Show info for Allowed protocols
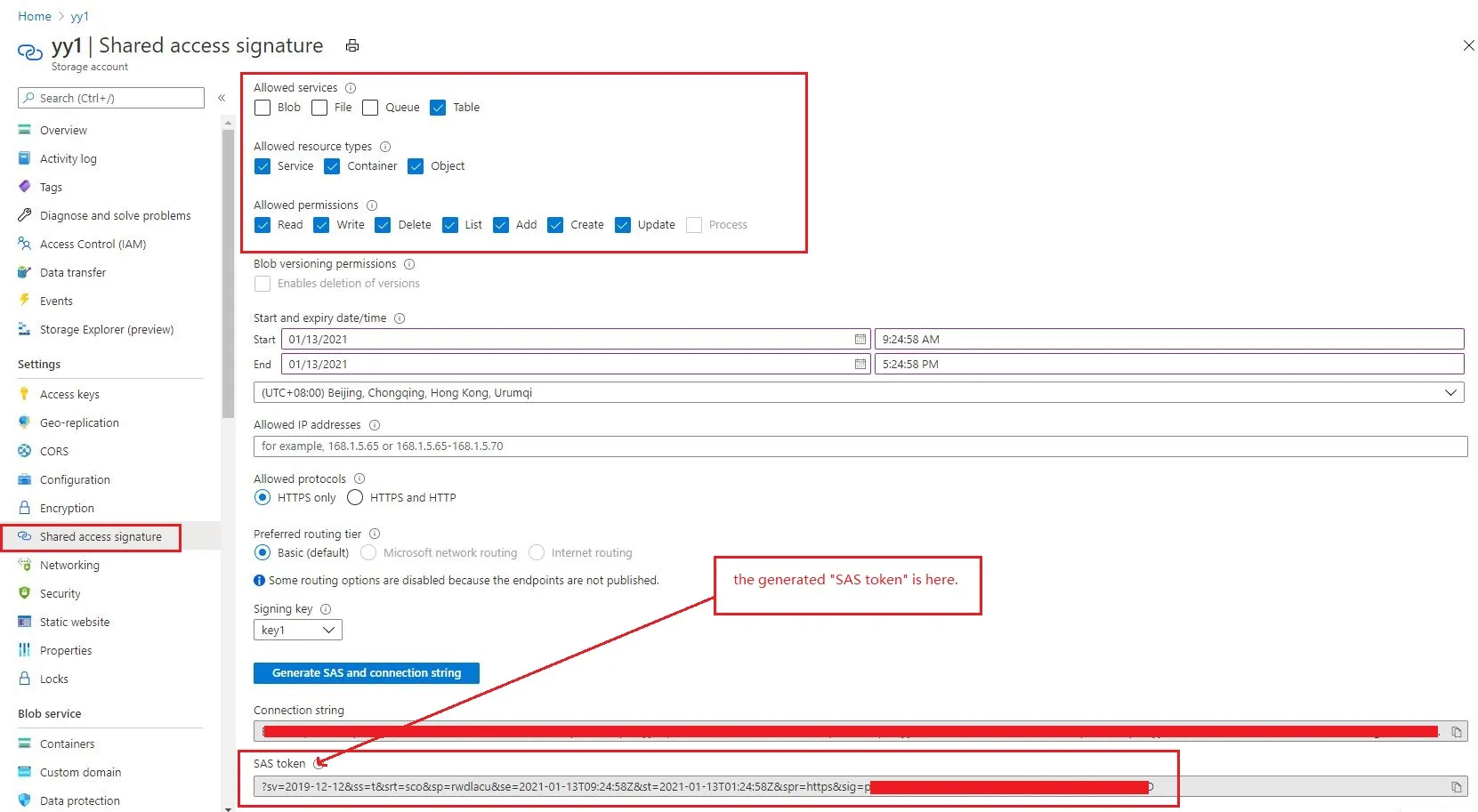The height and width of the screenshot is (812, 1478). pos(359,478)
